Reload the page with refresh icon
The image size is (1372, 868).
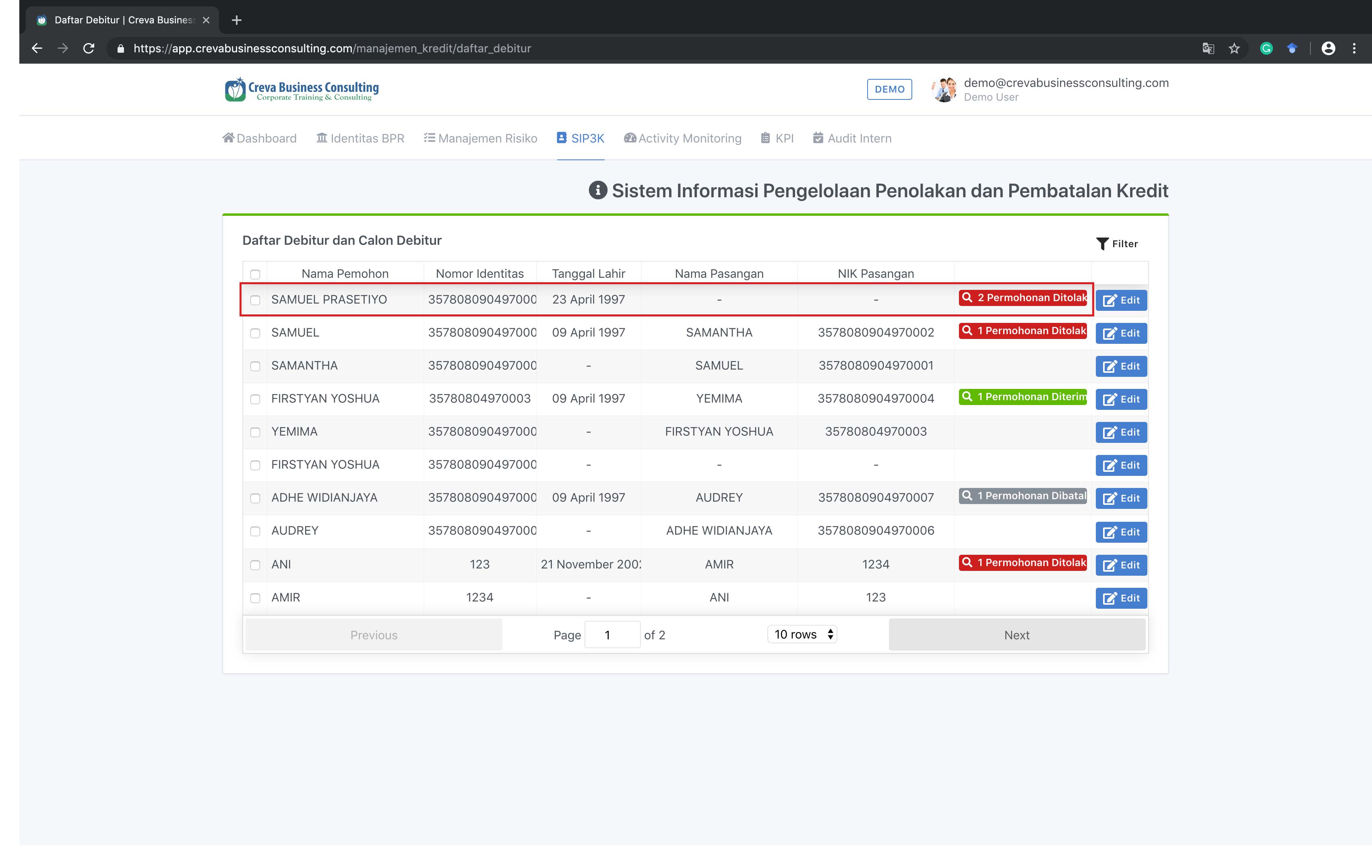pyautogui.click(x=89, y=48)
